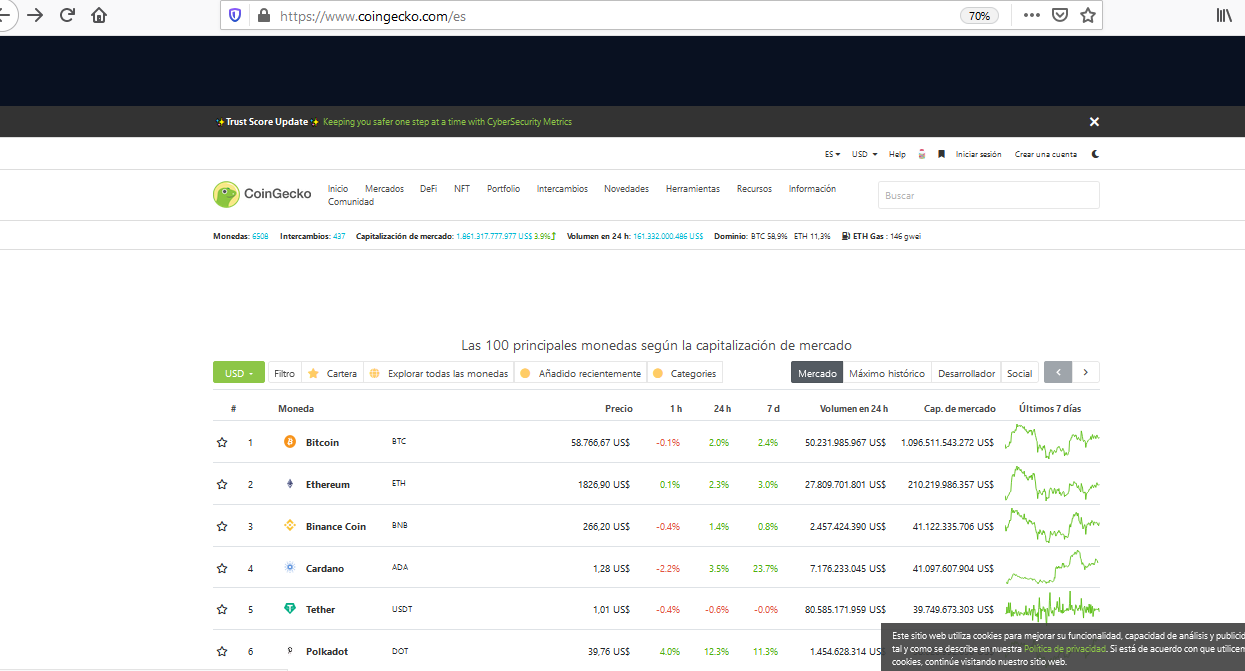Image resolution: width=1245 pixels, height=671 pixels.
Task: Open the Cartera button
Action: point(332,373)
